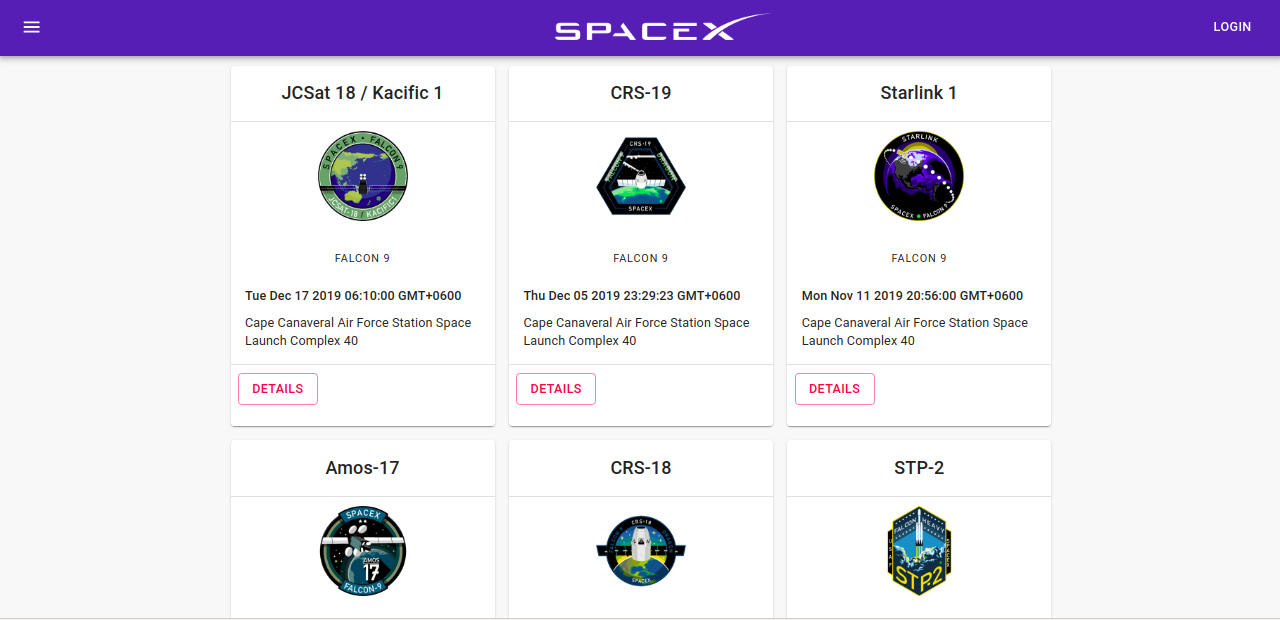Click the Amos-17 card heading

click(x=362, y=468)
